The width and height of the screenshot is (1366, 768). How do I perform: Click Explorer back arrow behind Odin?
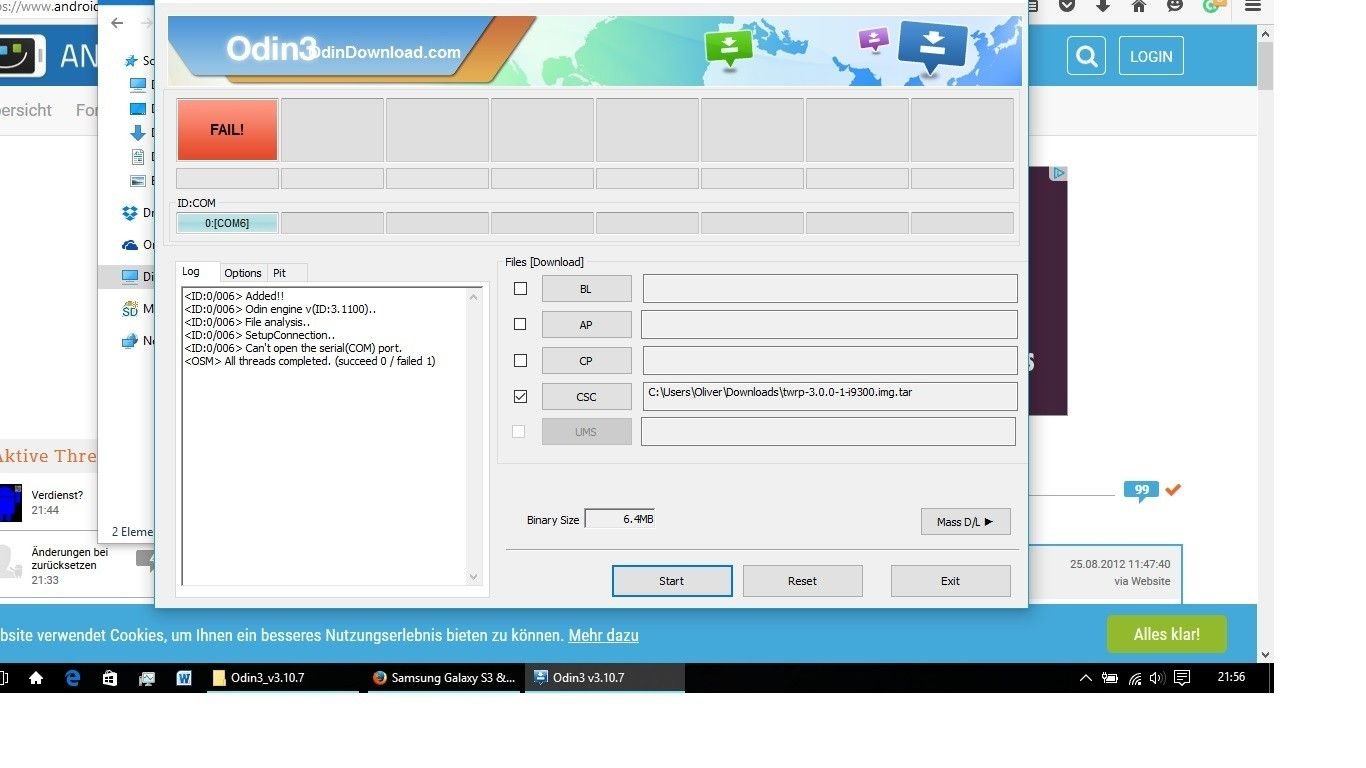[117, 23]
